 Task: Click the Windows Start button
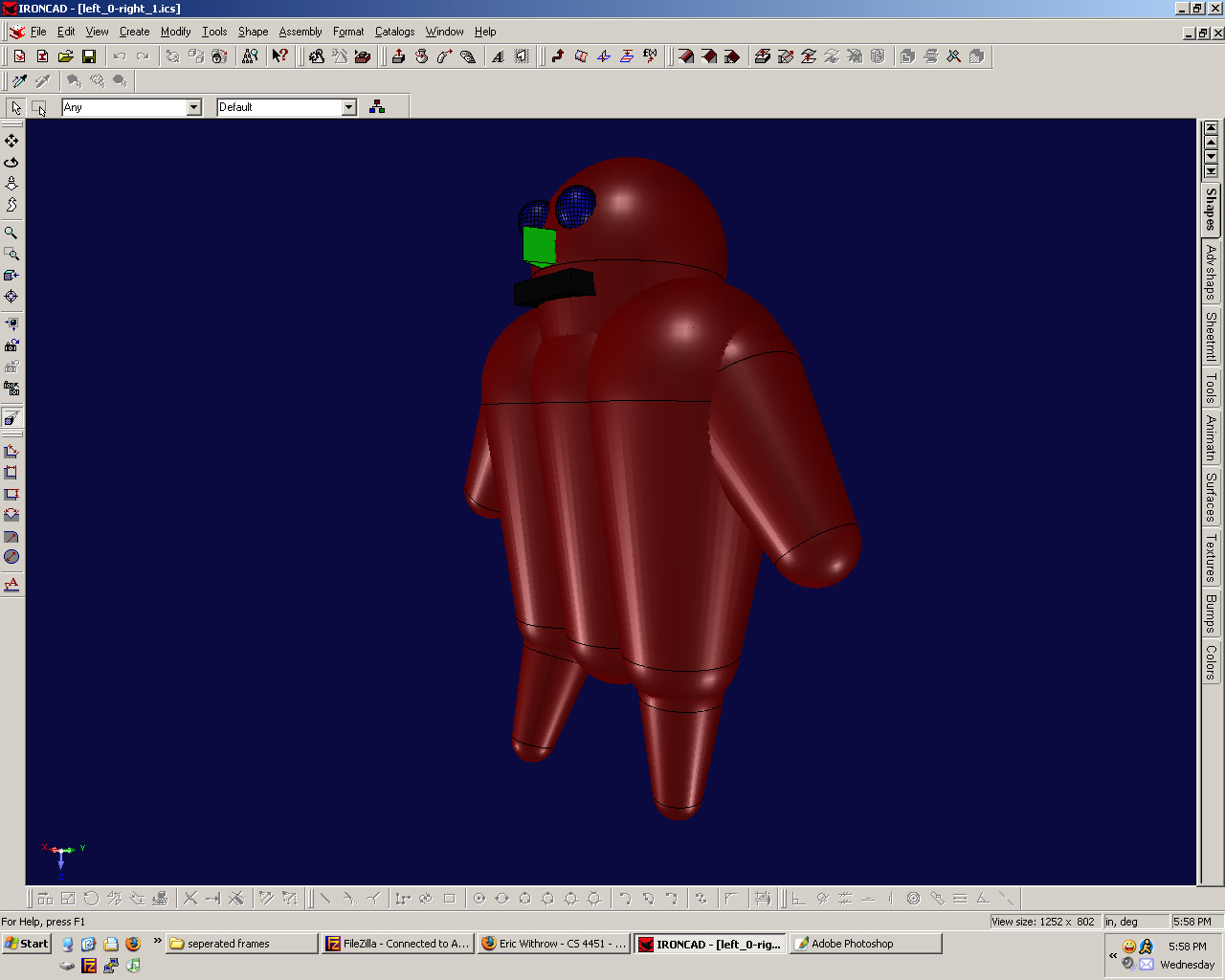[x=27, y=944]
